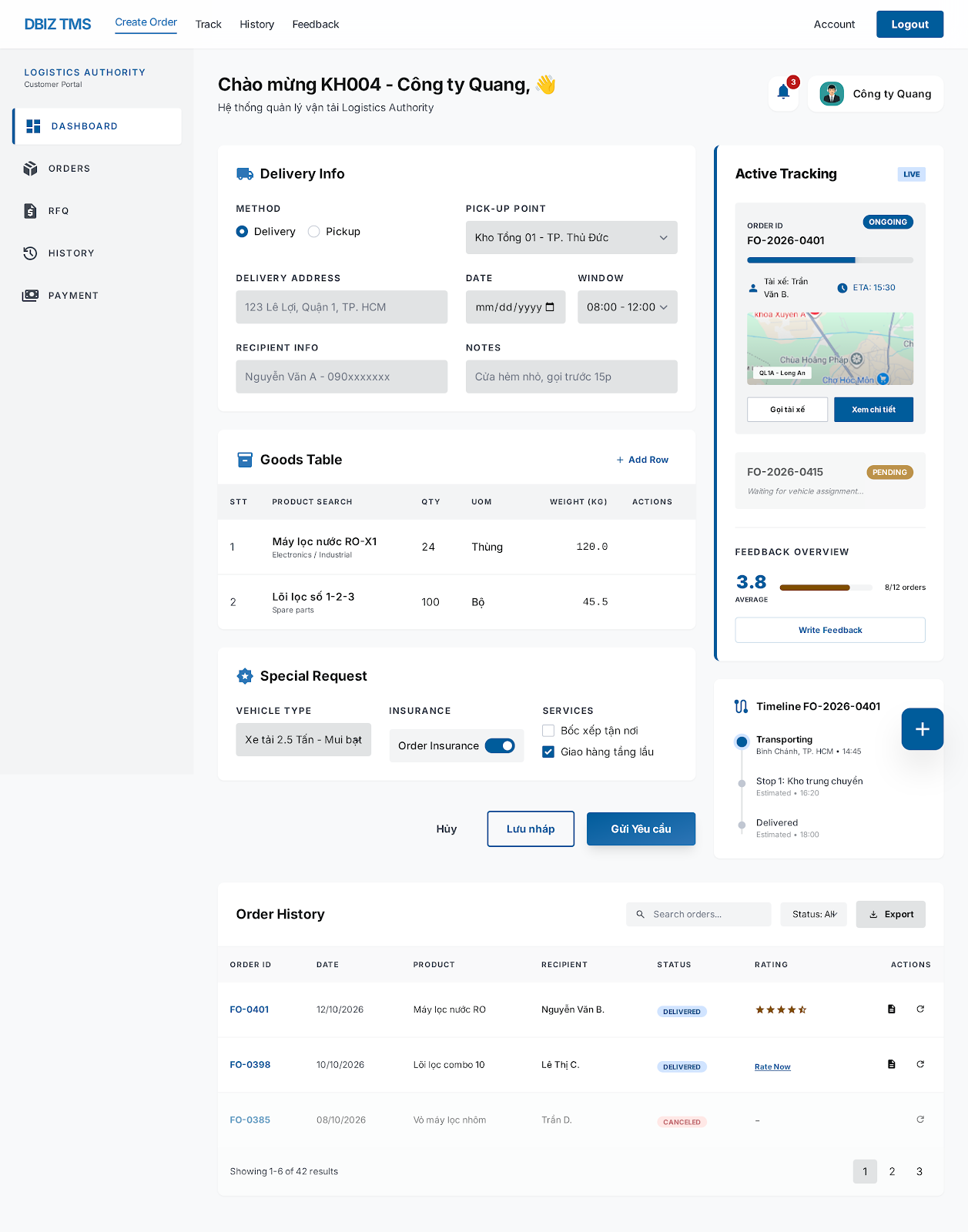Click the reorder refresh icon for FO-0401
The height and width of the screenshot is (1232, 968).
[920, 1009]
